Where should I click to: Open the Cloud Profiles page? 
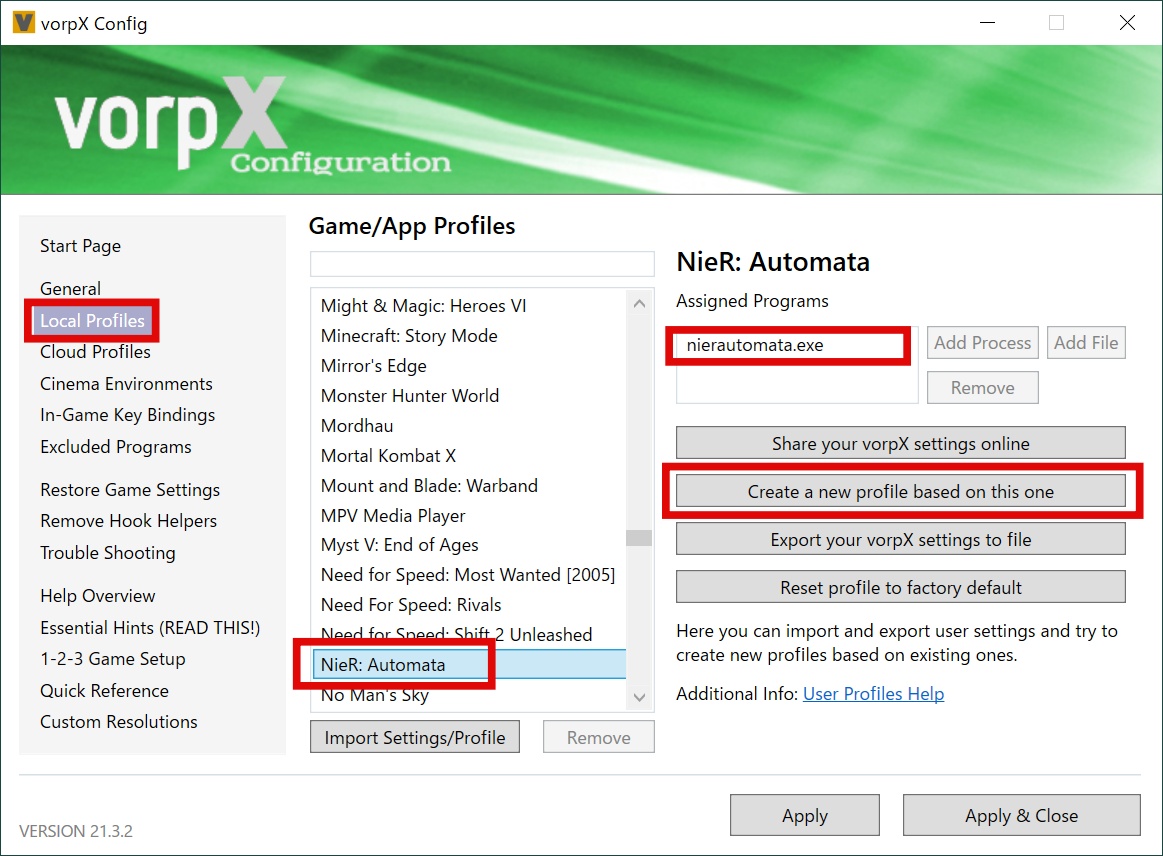tap(95, 352)
